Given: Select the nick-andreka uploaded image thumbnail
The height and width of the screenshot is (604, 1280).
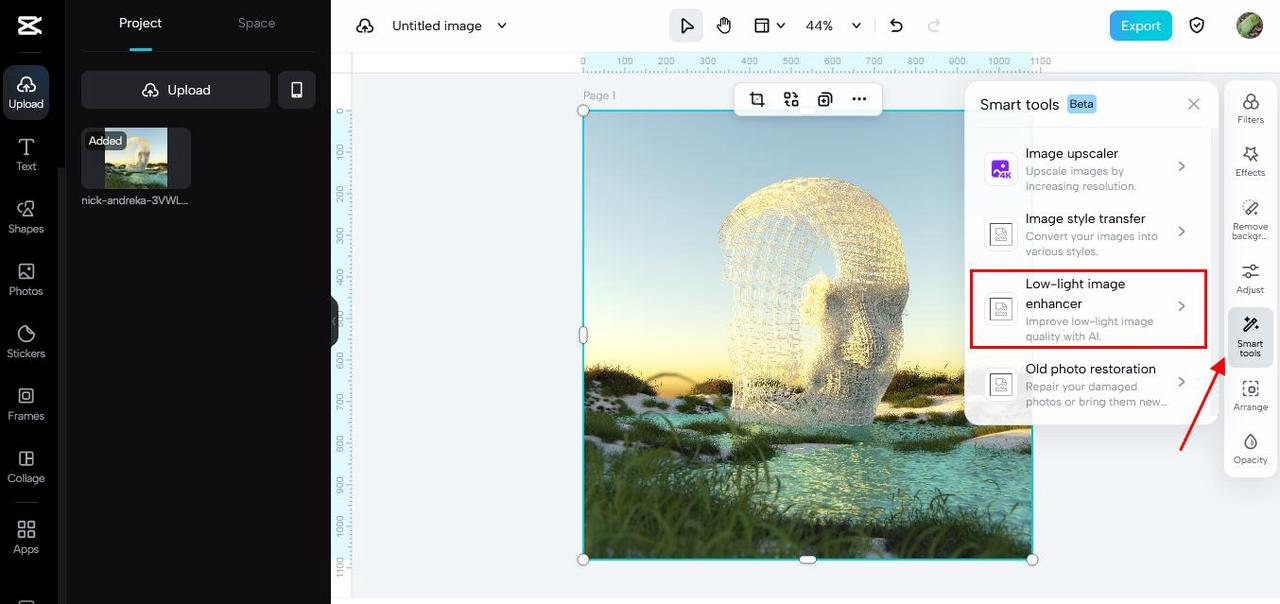Looking at the screenshot, I should coord(136,158).
